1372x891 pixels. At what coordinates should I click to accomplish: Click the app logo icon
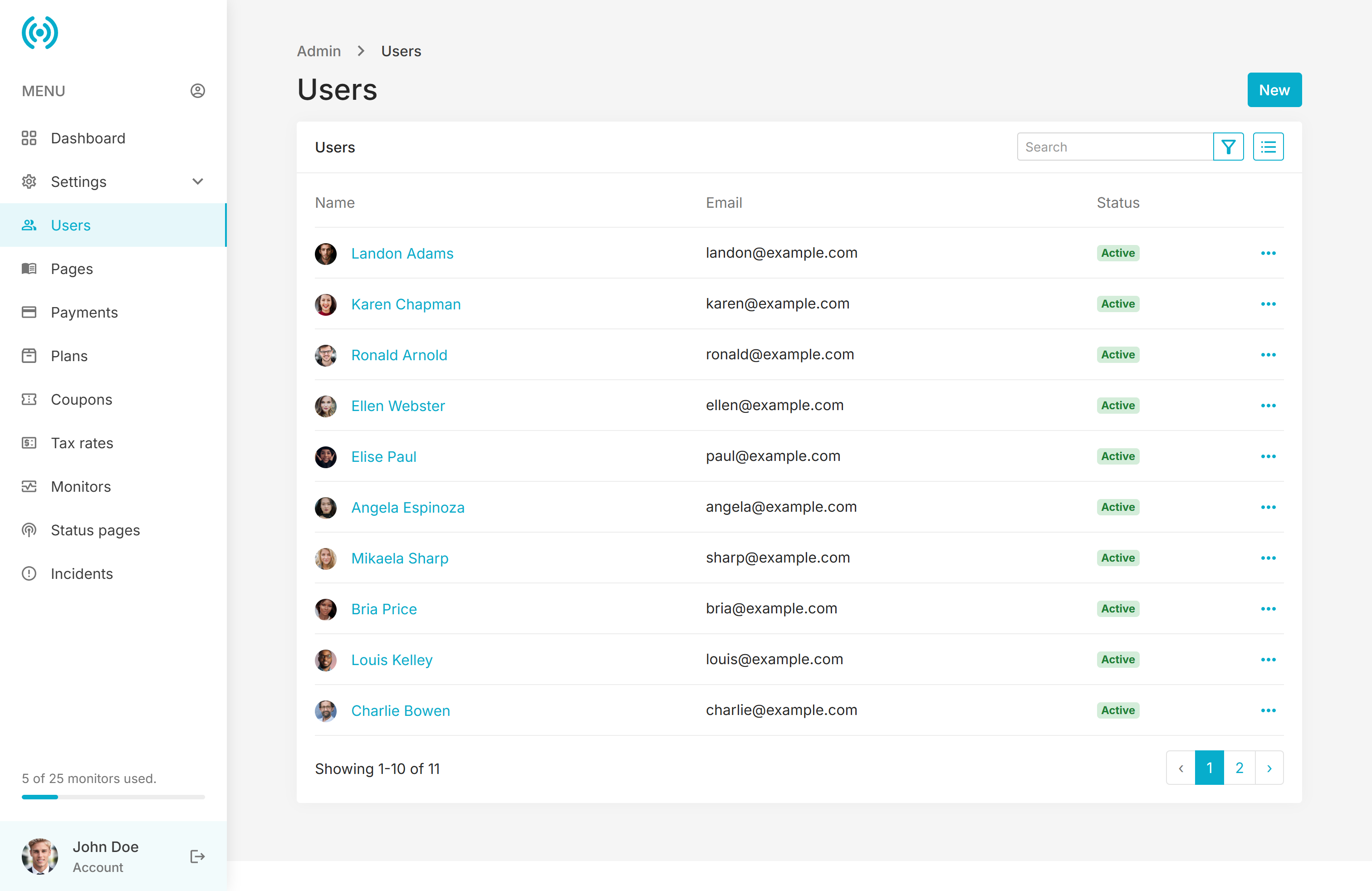[40, 33]
